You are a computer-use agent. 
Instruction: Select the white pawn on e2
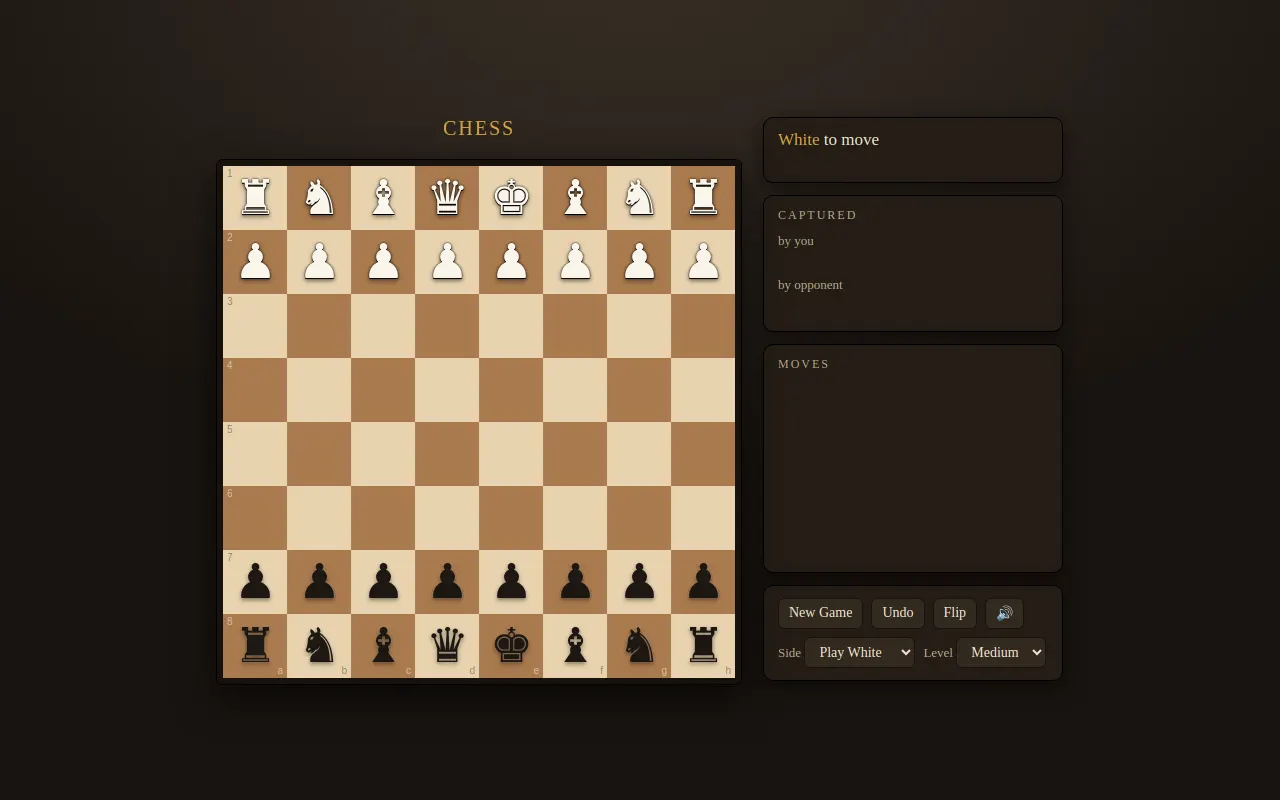pos(511,262)
